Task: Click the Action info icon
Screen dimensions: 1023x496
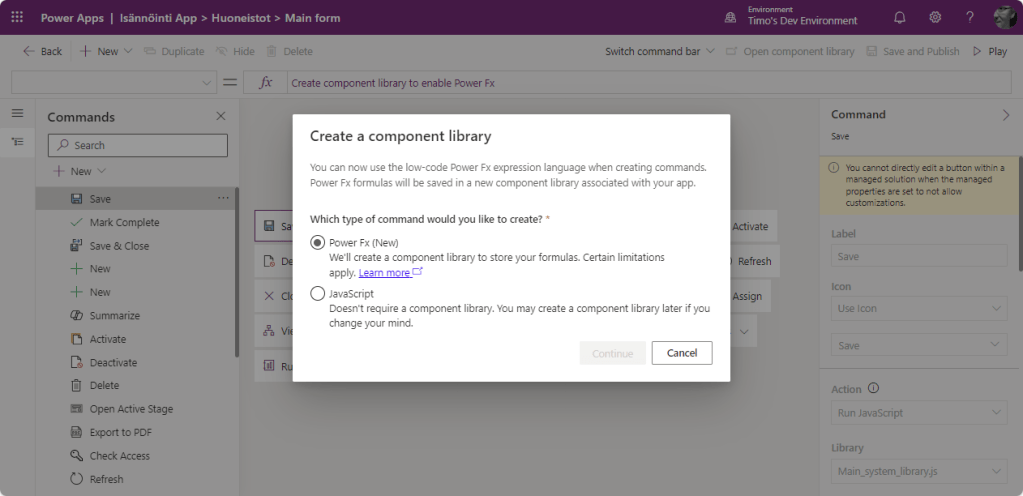Action: pos(873,389)
